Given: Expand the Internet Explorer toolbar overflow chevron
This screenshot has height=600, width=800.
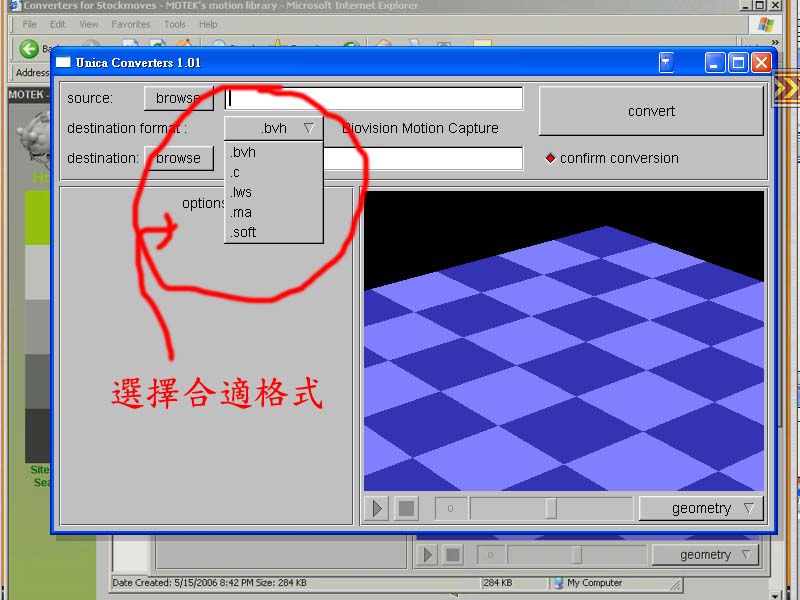Looking at the screenshot, I should [775, 42].
